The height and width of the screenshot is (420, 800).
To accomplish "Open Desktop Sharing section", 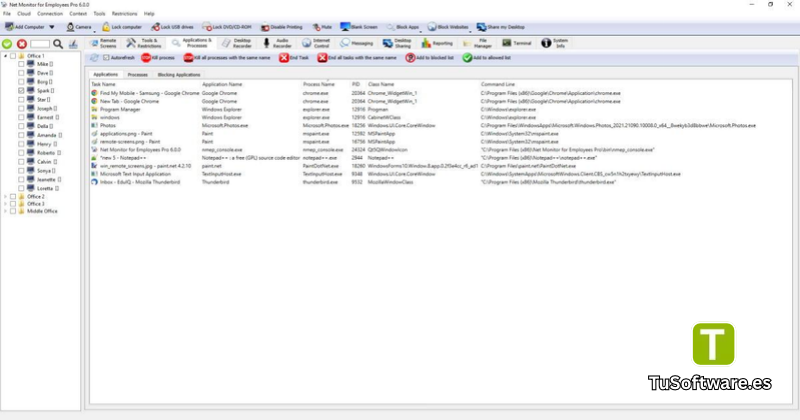I will coord(397,43).
